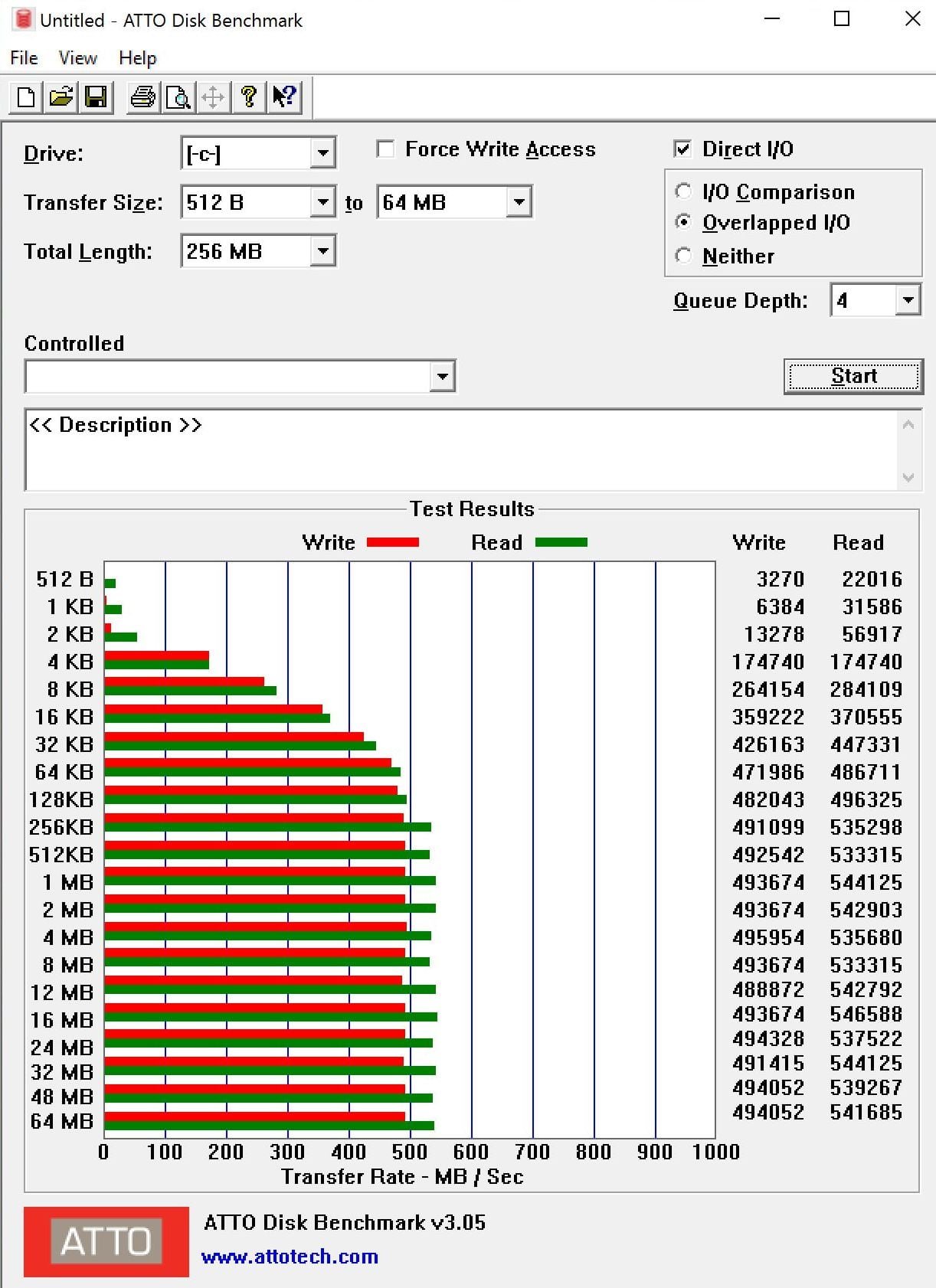The width and height of the screenshot is (936, 1288).
Task: Open the Queue Depth dropdown
Action: (x=908, y=300)
